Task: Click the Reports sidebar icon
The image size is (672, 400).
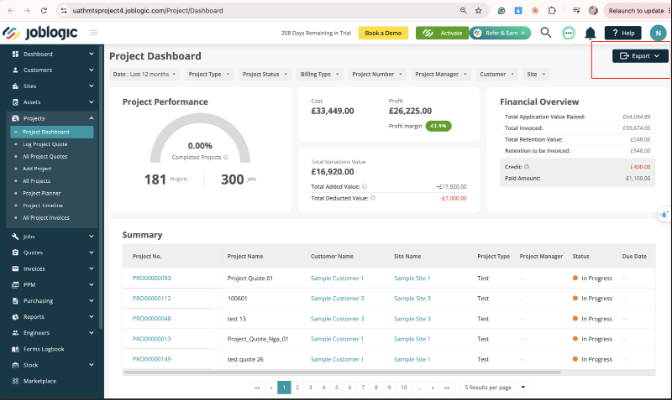Action: [x=15, y=317]
